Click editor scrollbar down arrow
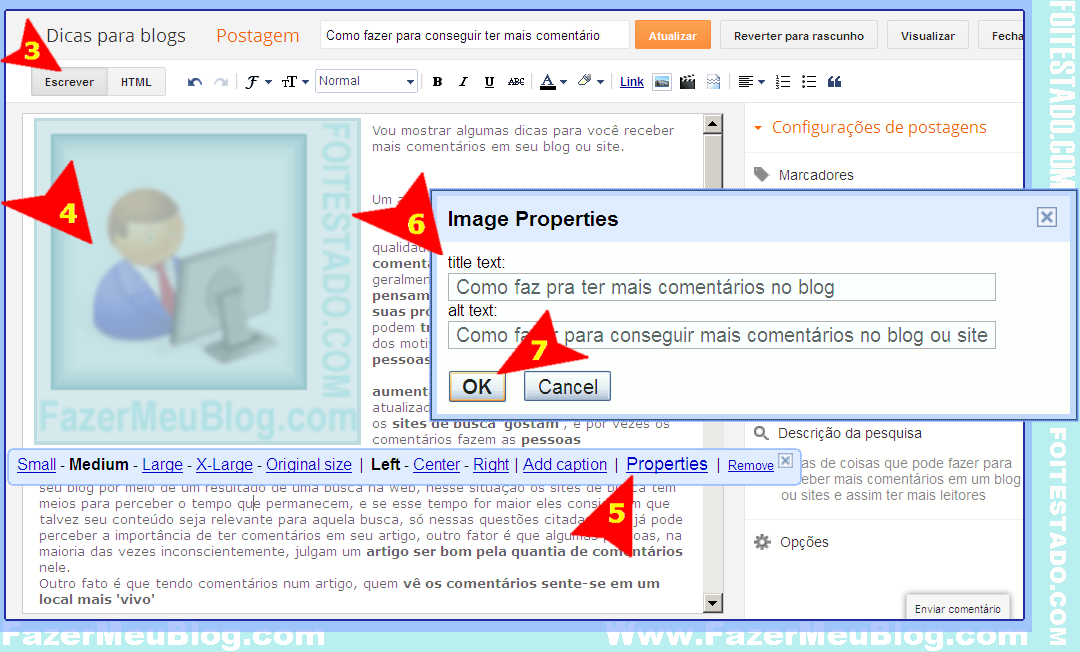Screen dimensions: 1080x652 (x=712, y=603)
